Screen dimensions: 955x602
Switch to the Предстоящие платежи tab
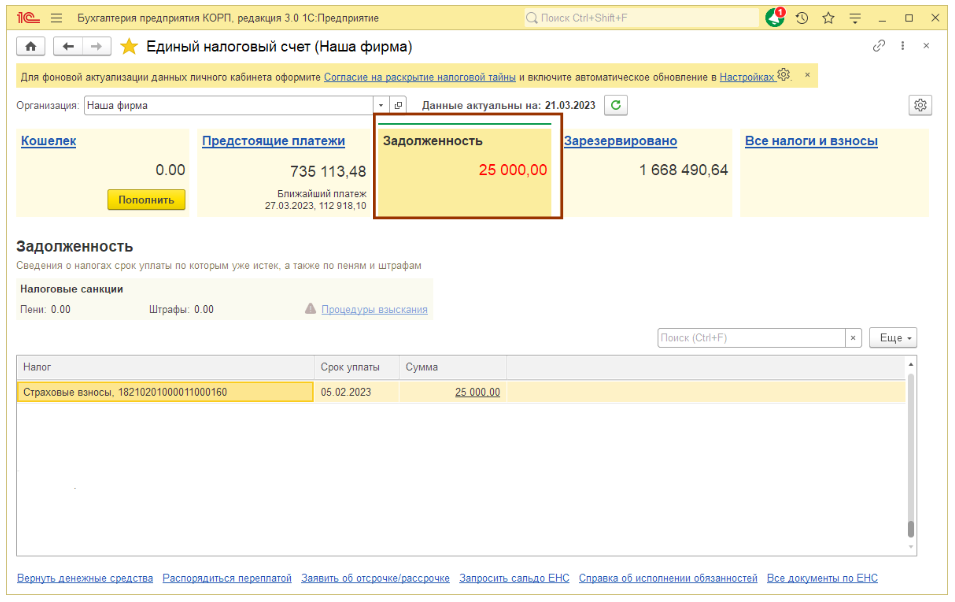[x=273, y=141]
